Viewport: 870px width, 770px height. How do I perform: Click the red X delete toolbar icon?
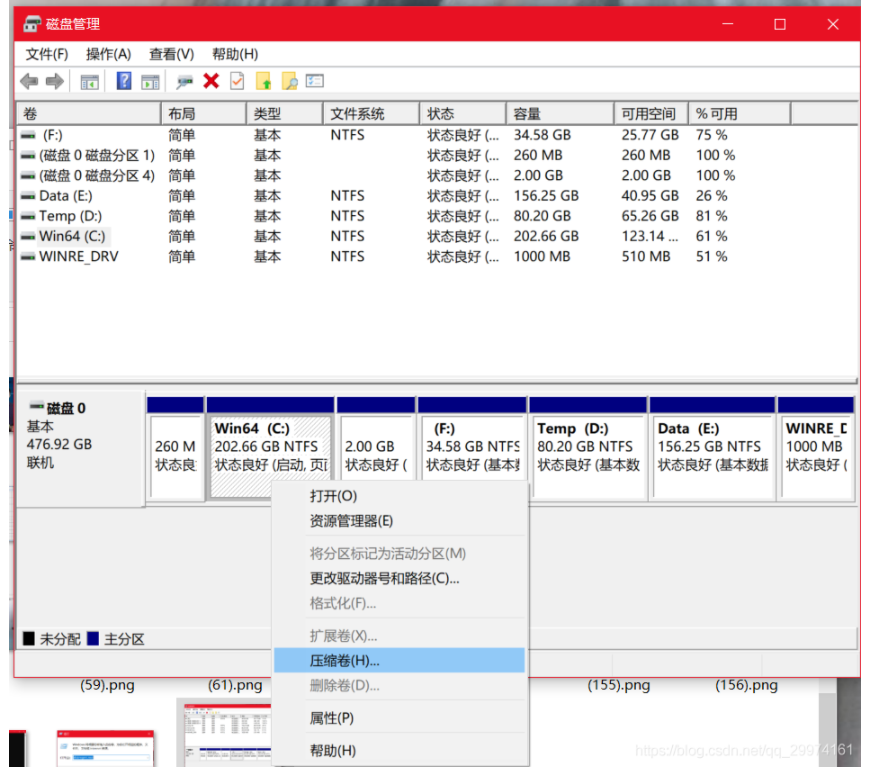211,81
